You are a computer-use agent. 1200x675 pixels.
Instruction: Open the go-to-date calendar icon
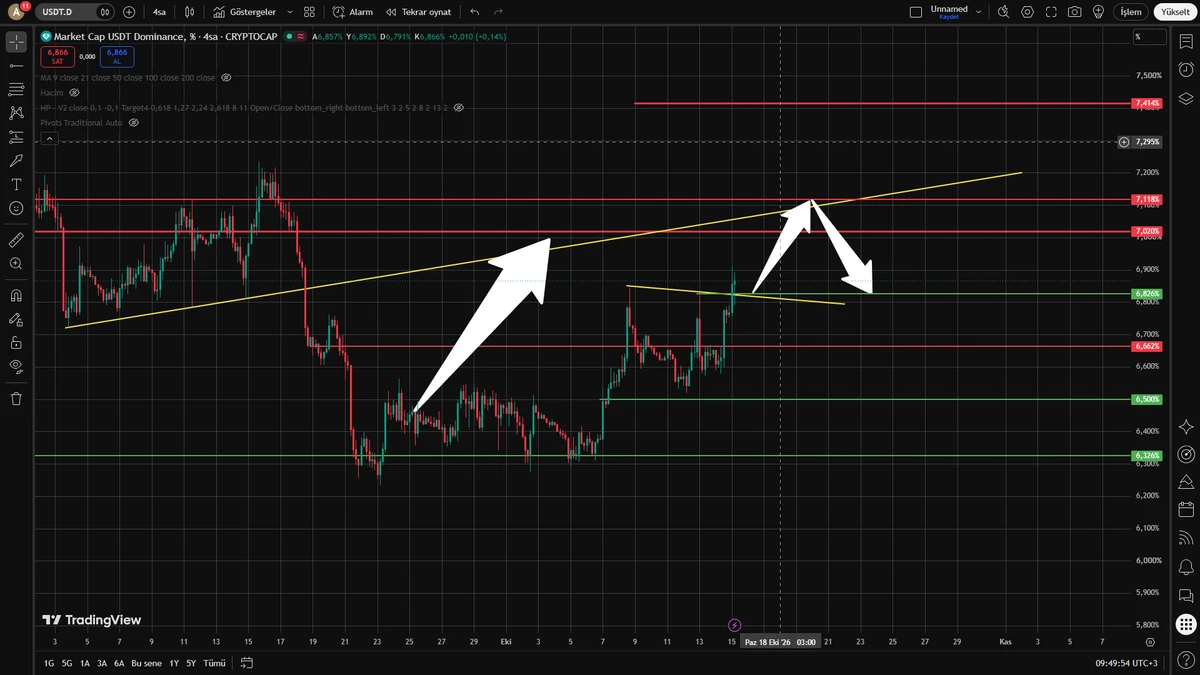(x=247, y=663)
